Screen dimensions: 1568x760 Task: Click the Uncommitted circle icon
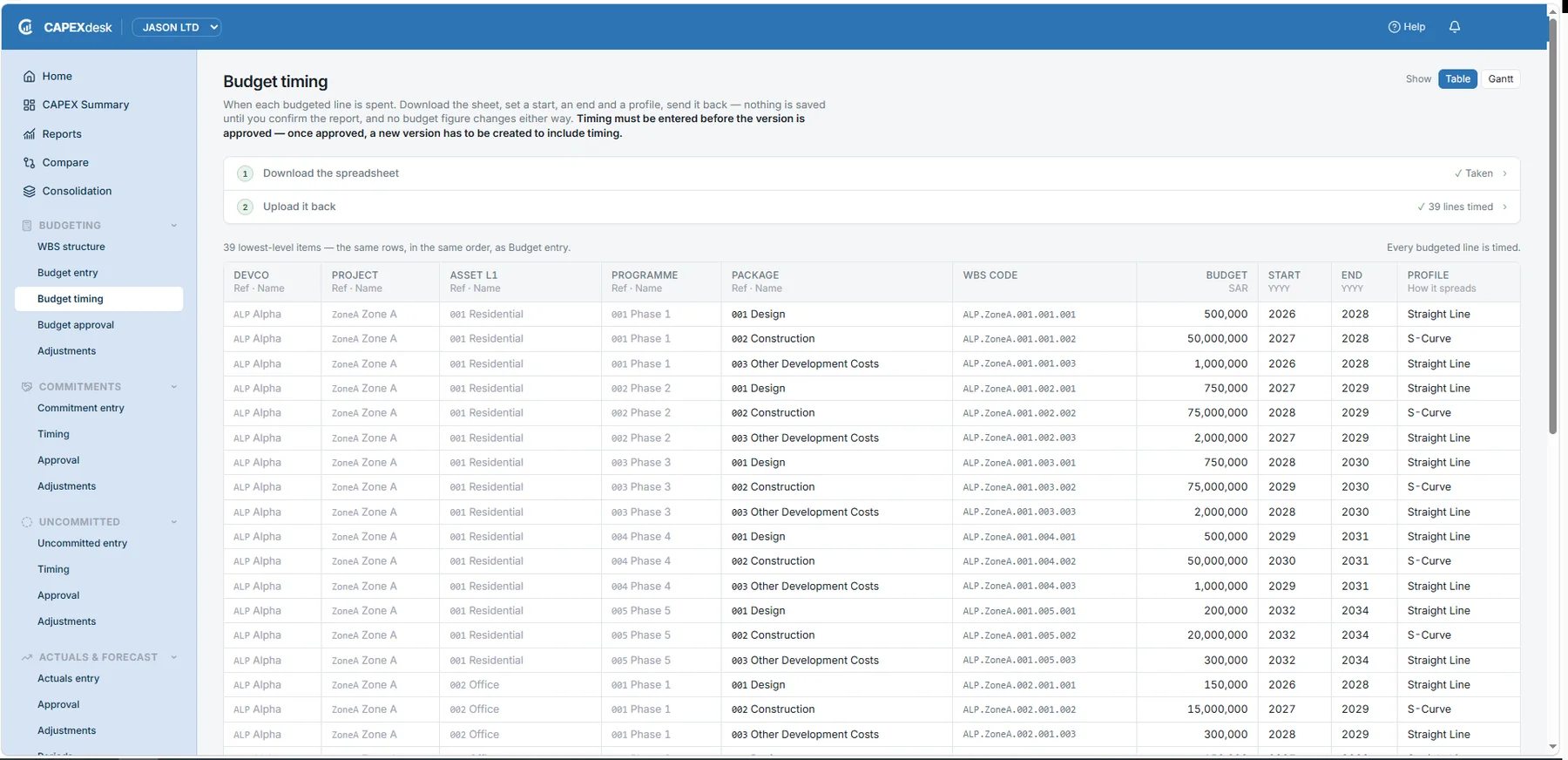click(27, 522)
